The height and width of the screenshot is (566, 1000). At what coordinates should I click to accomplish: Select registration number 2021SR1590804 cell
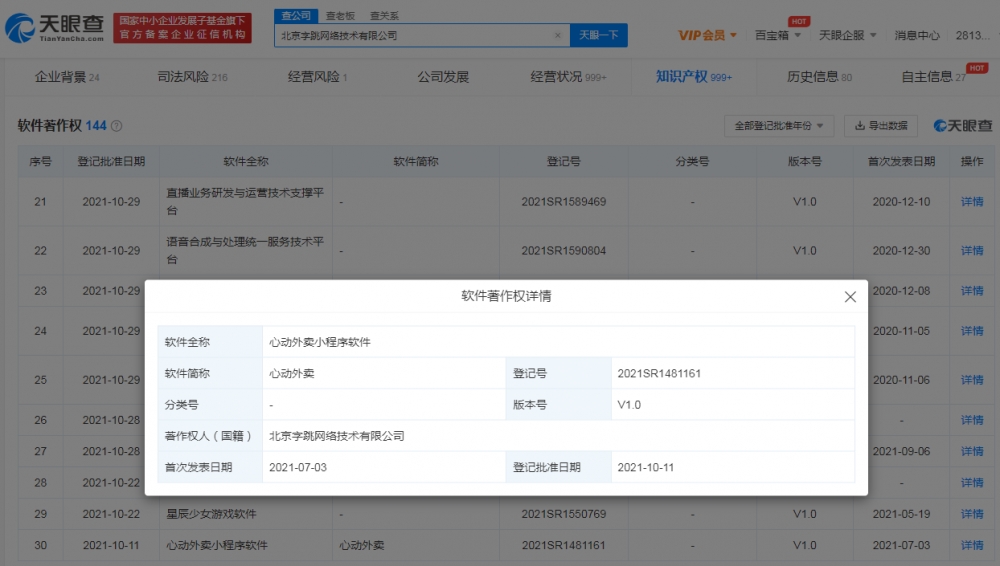pyautogui.click(x=564, y=251)
